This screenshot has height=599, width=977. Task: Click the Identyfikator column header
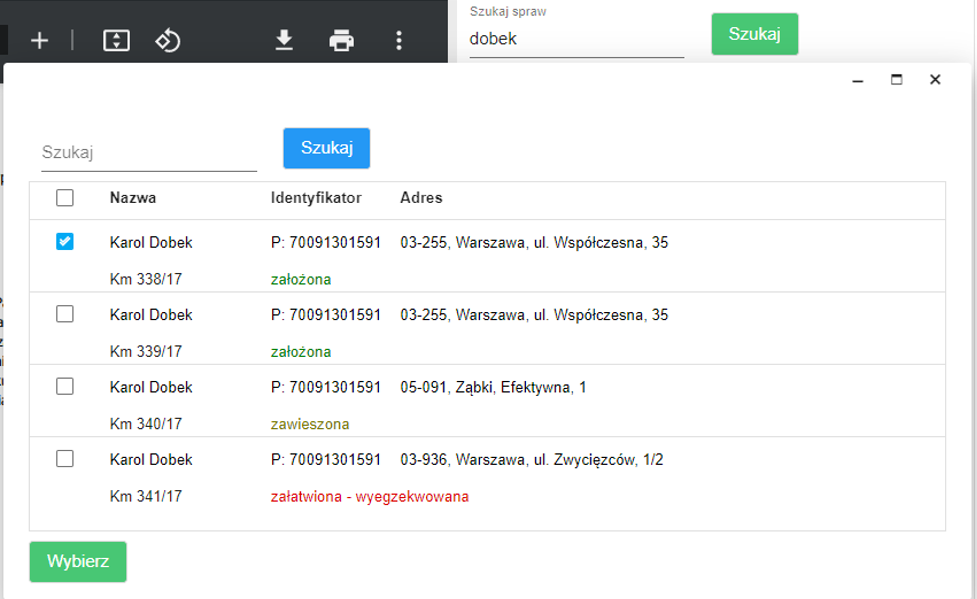pos(316,198)
